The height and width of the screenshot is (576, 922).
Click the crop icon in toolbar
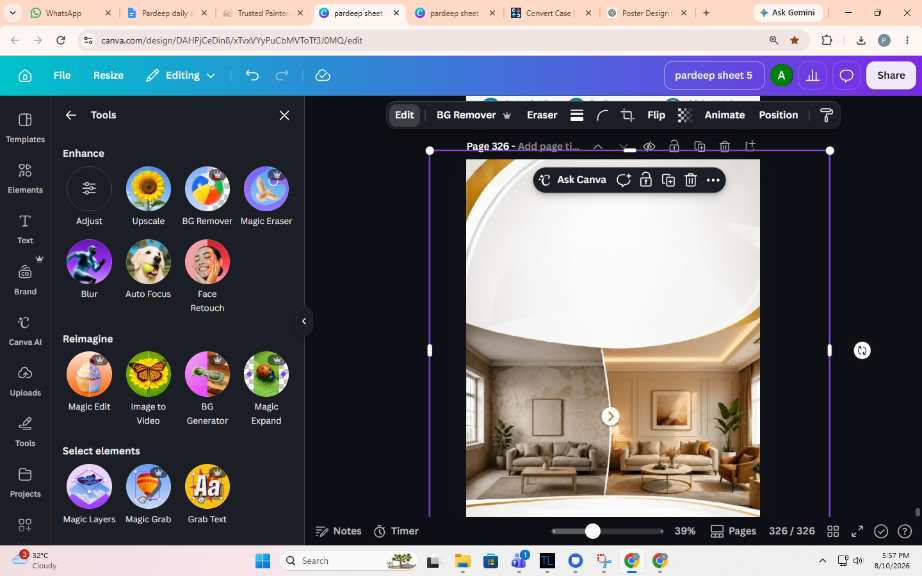(x=627, y=115)
